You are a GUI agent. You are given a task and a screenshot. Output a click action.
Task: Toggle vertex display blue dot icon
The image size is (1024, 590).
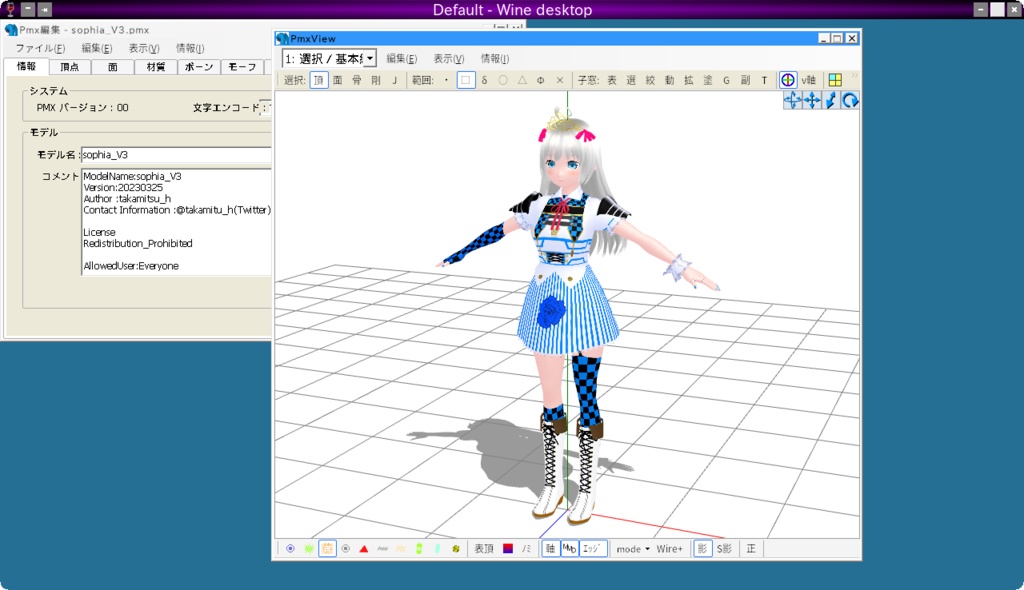tap(291, 549)
